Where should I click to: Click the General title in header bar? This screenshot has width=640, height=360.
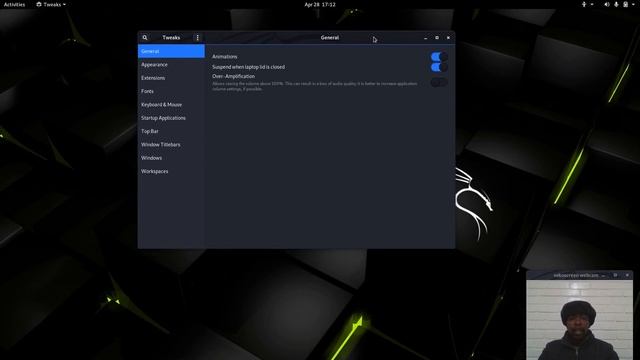pos(330,38)
